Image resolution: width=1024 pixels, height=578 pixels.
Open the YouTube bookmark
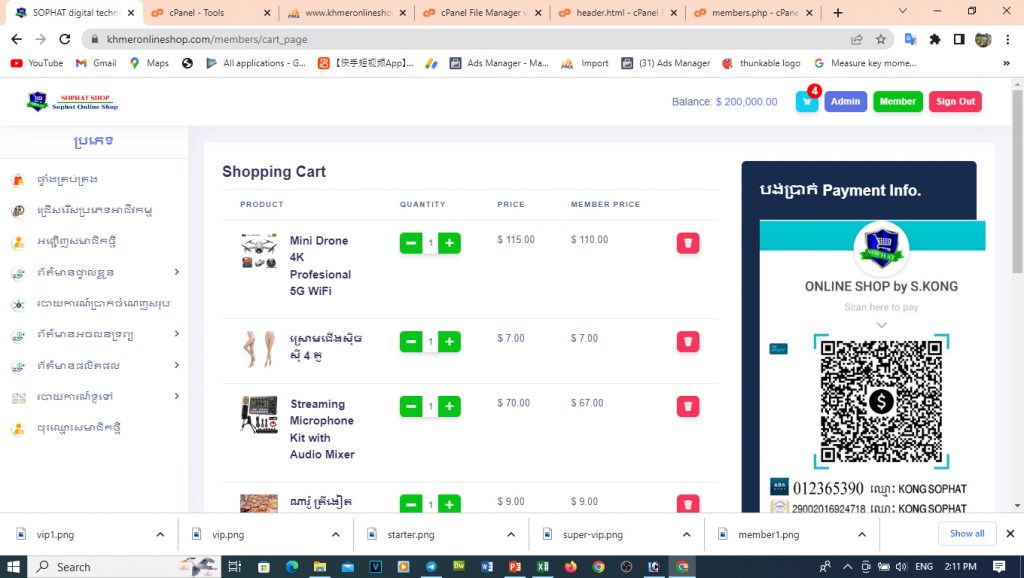(x=37, y=63)
